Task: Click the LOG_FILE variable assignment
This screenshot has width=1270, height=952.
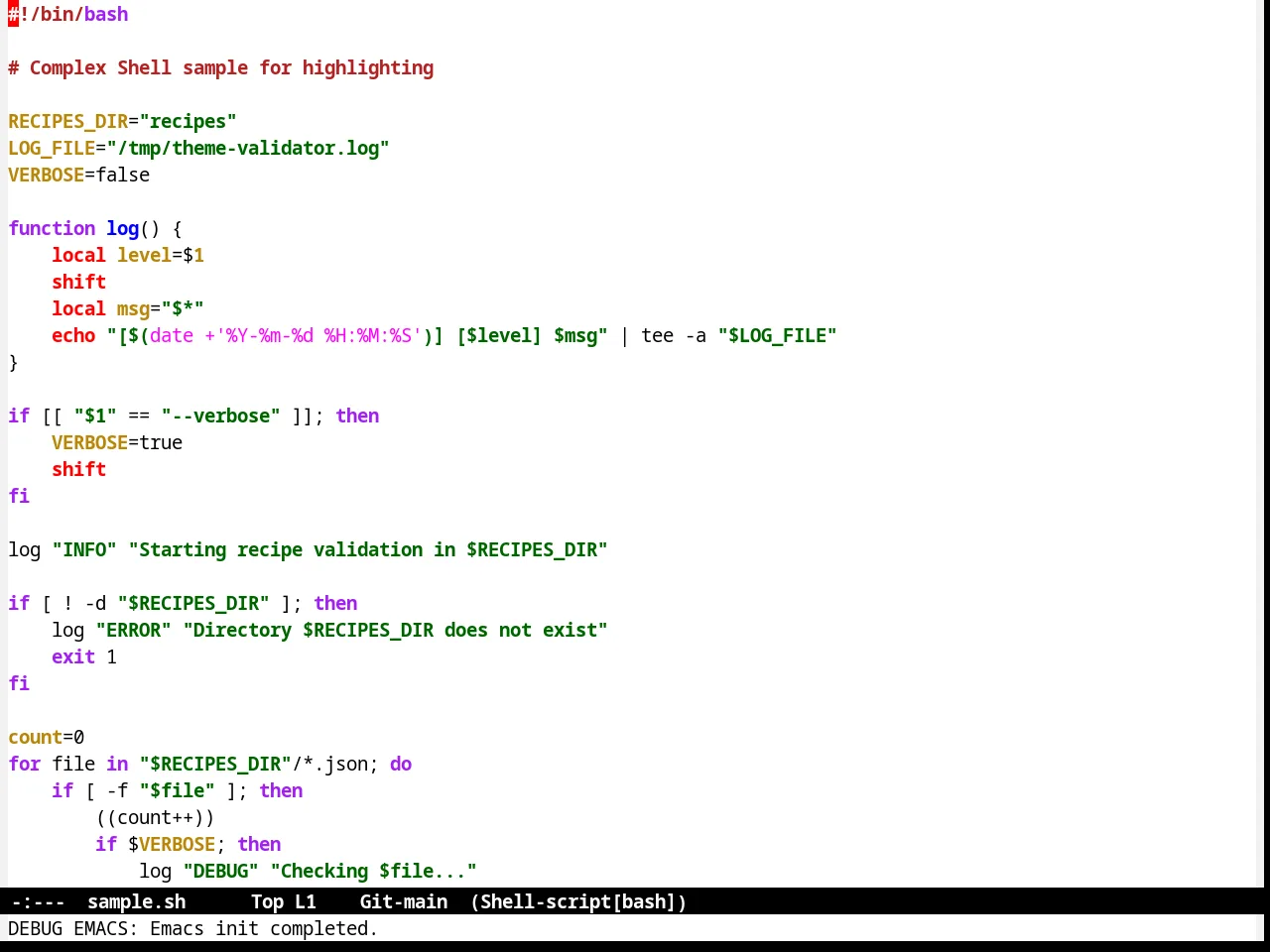Action: coord(198,148)
